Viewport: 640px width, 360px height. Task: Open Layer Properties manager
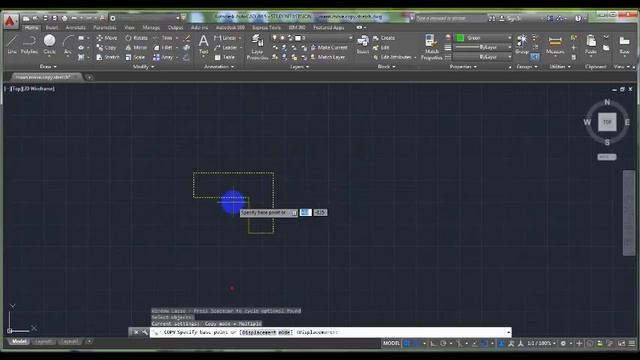pyautogui.click(x=257, y=47)
